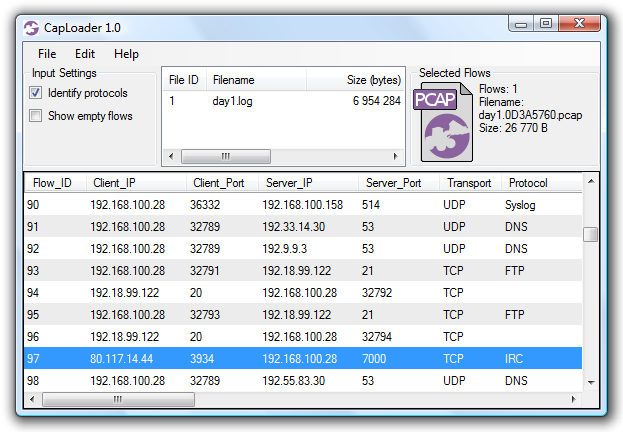Sort by the Protocol column header

pyautogui.click(x=542, y=183)
